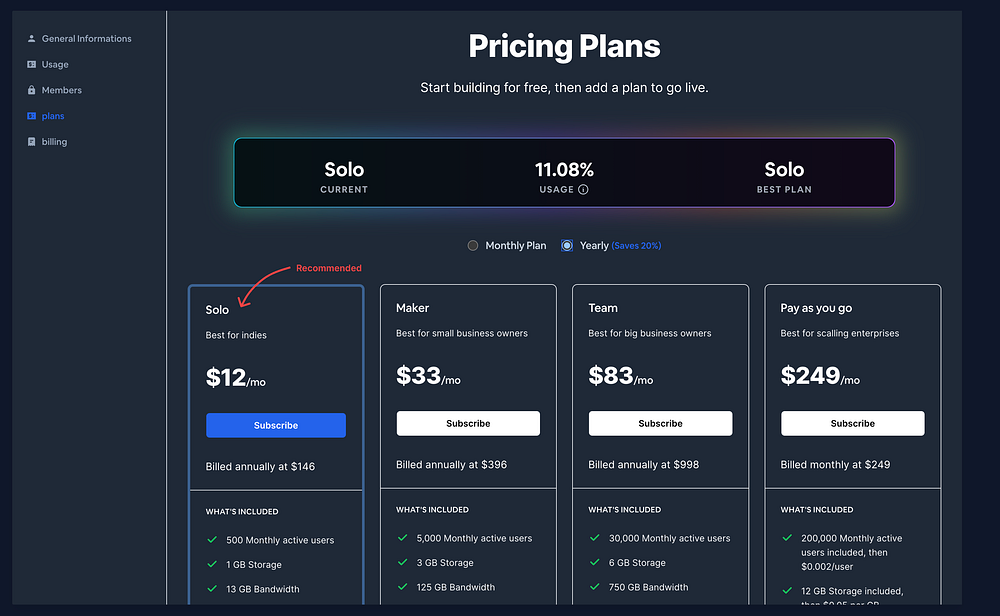The image size is (1000, 616).
Task: Go to the Members section
Action: click(62, 91)
